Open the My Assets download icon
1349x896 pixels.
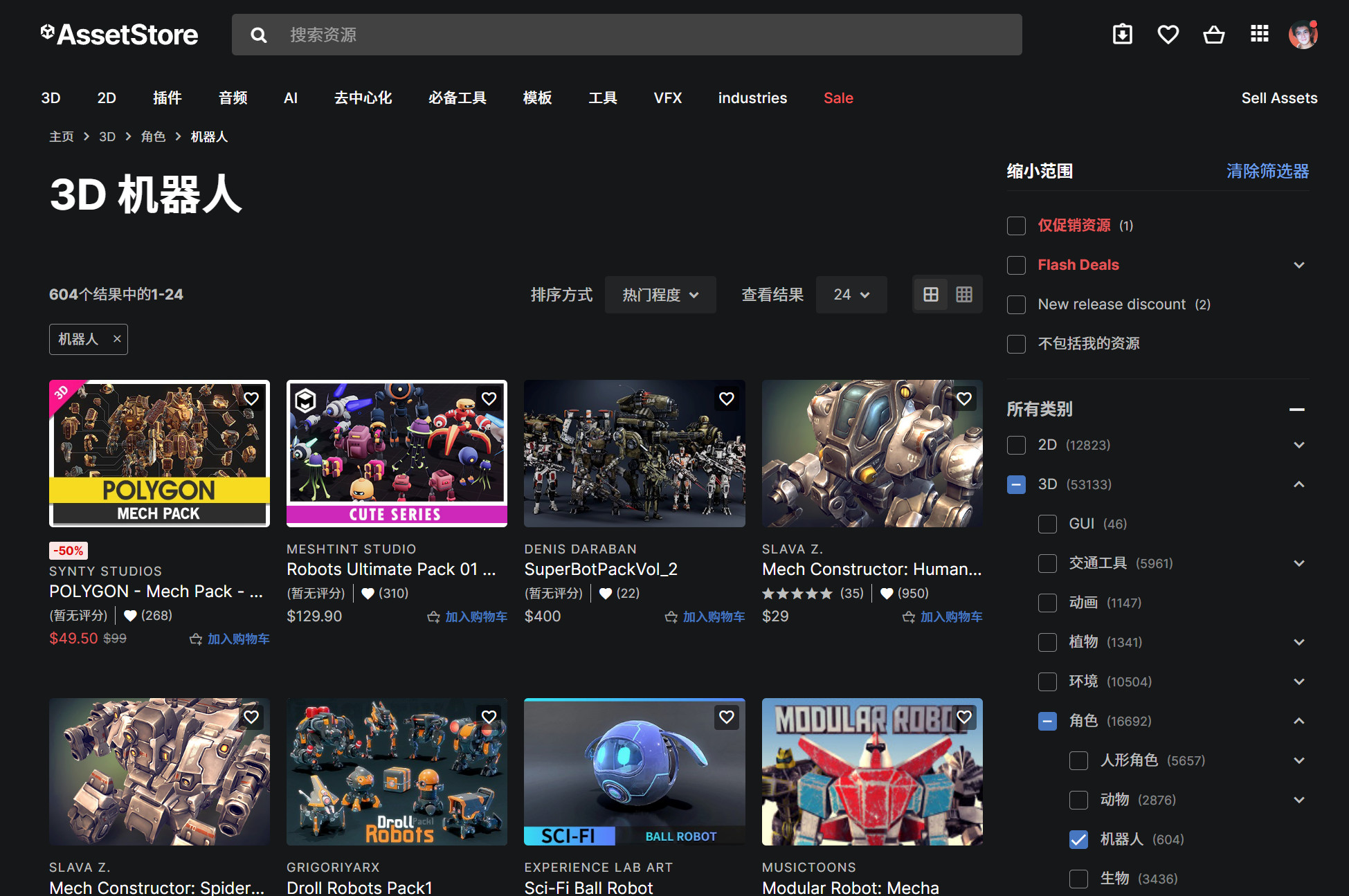pyautogui.click(x=1123, y=34)
